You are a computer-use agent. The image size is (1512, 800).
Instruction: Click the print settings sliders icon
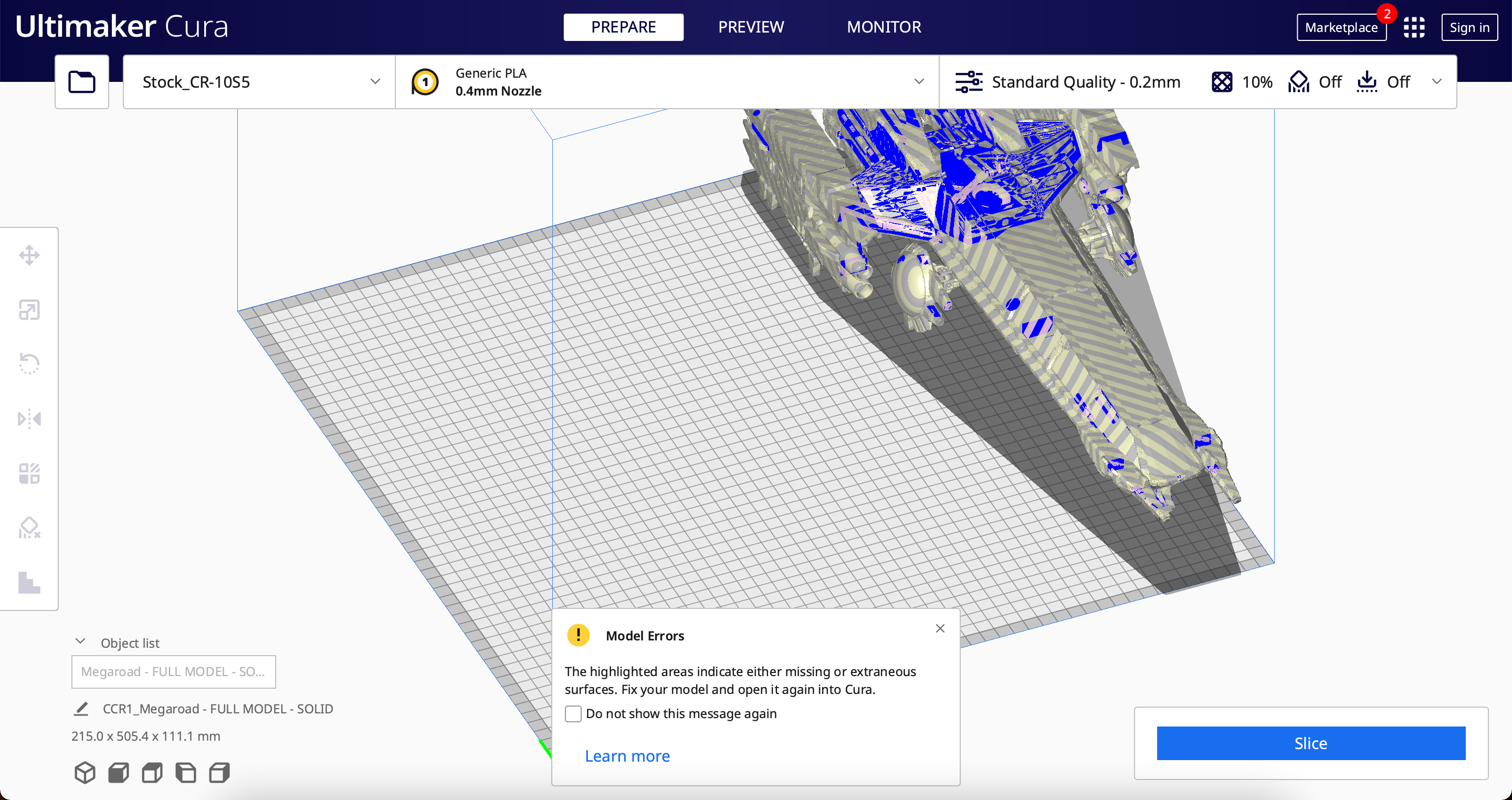tap(969, 81)
